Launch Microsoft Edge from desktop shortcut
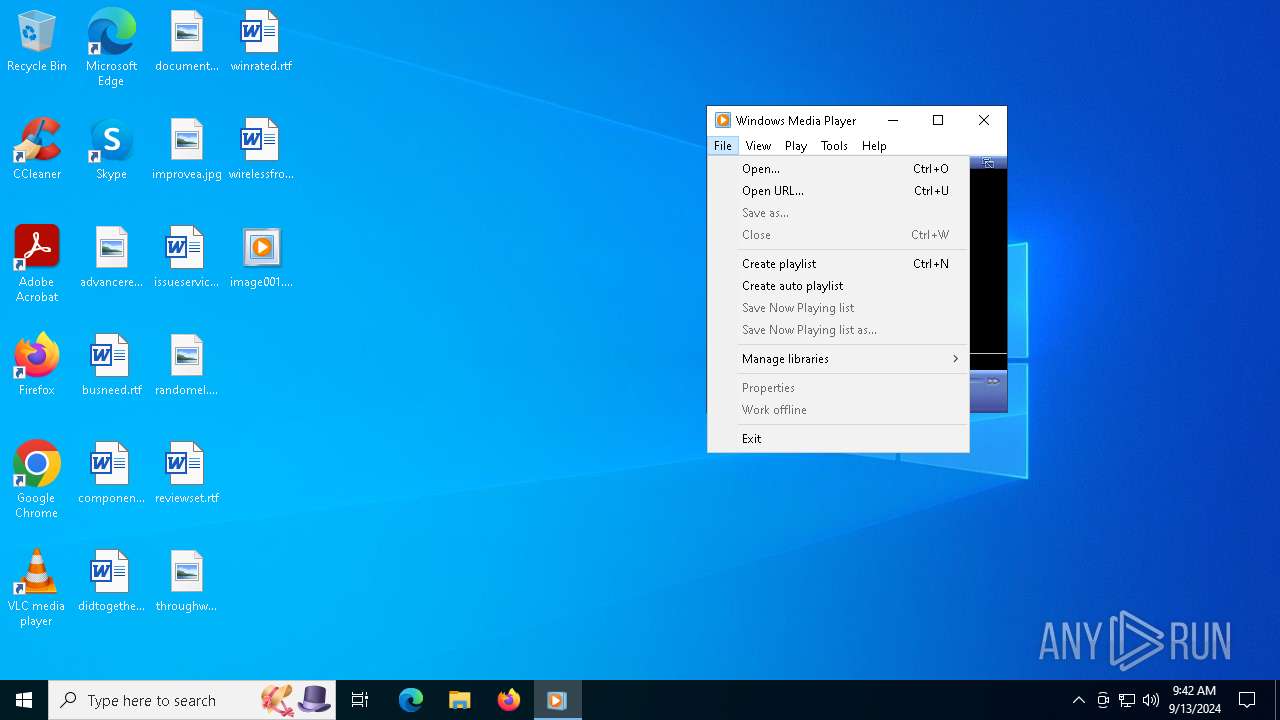This screenshot has height=720, width=1280. (111, 48)
